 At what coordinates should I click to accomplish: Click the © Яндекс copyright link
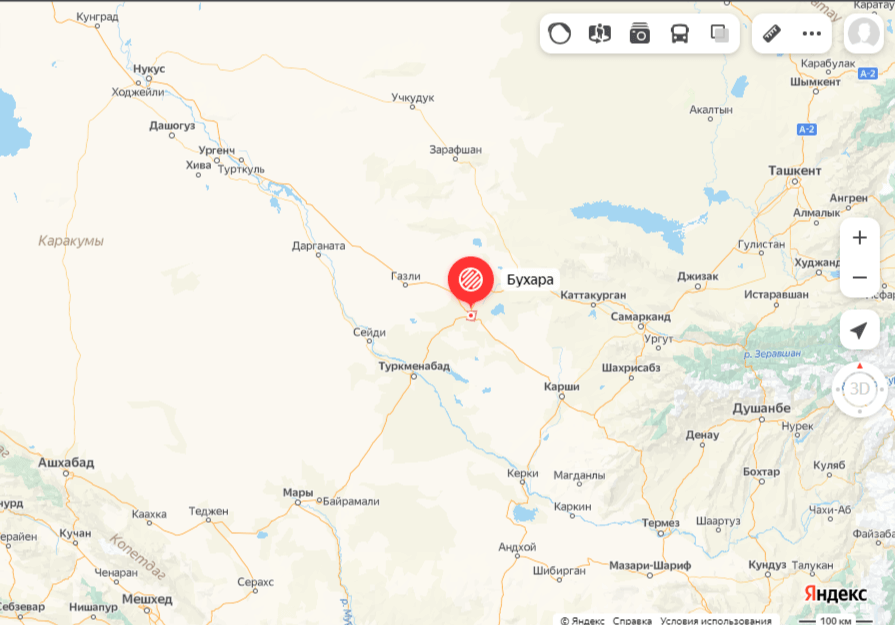coord(582,620)
